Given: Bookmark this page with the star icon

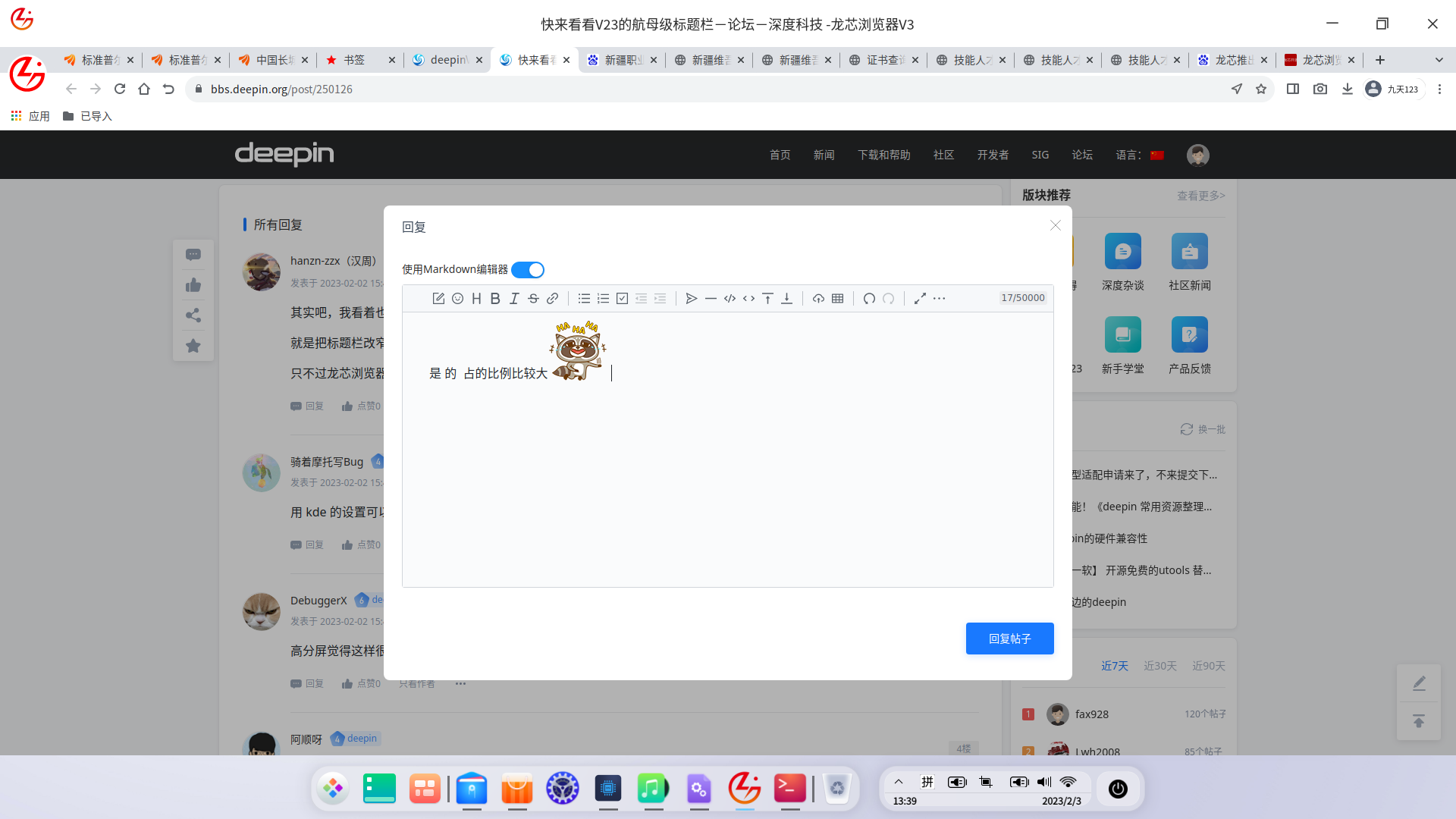Looking at the screenshot, I should 1261,89.
